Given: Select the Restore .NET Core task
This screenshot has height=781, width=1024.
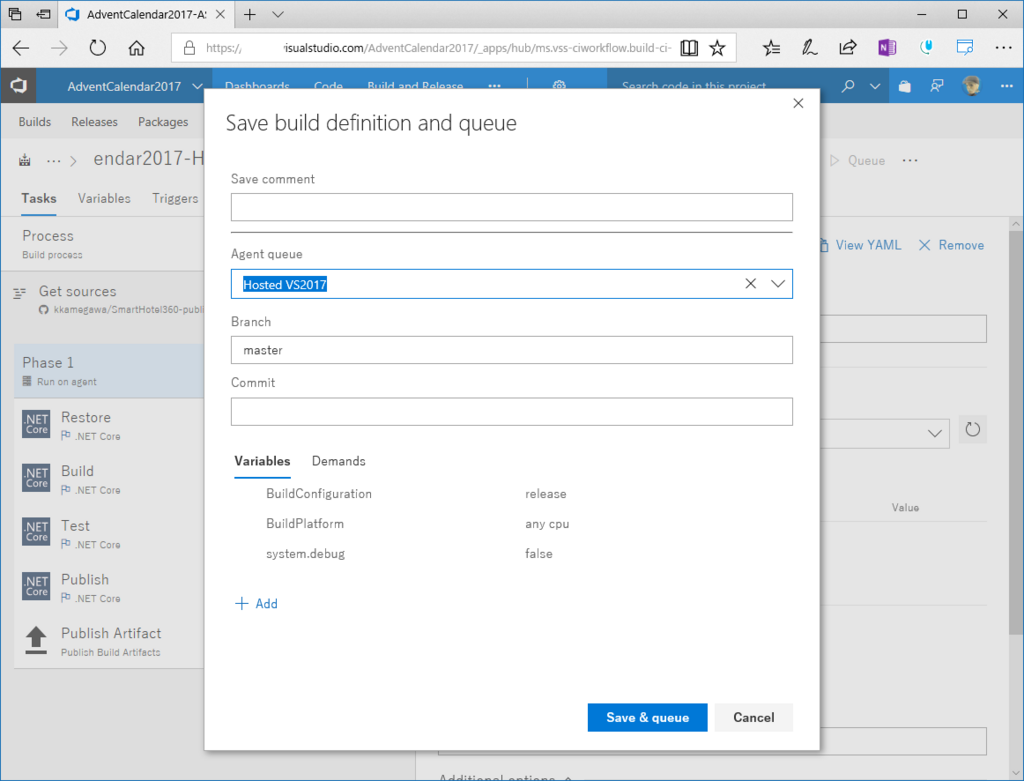Looking at the screenshot, I should pyautogui.click(x=109, y=425).
